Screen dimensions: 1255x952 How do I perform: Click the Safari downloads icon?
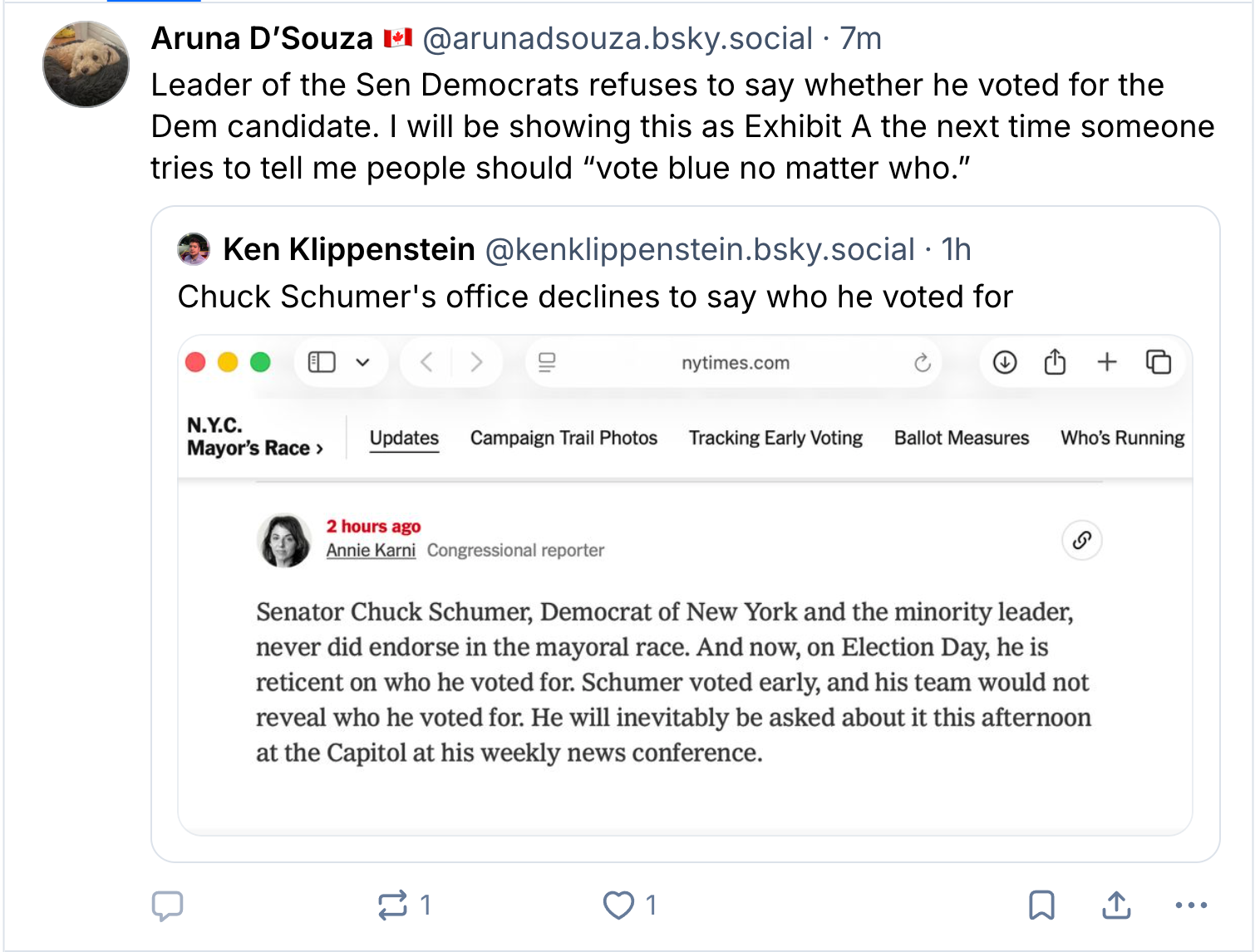click(1005, 362)
